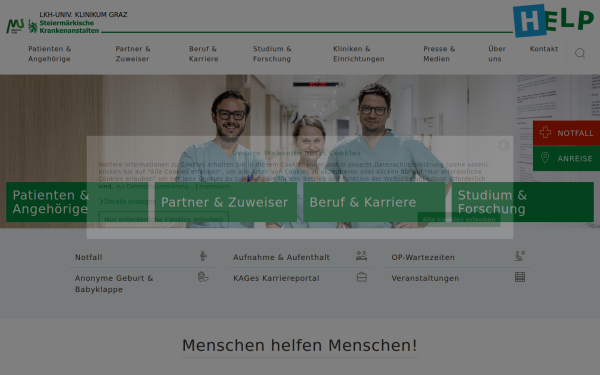This screenshot has height=375, width=600.
Task: Click the Anonyme Geburt baby icon
Action: pyautogui.click(x=203, y=277)
